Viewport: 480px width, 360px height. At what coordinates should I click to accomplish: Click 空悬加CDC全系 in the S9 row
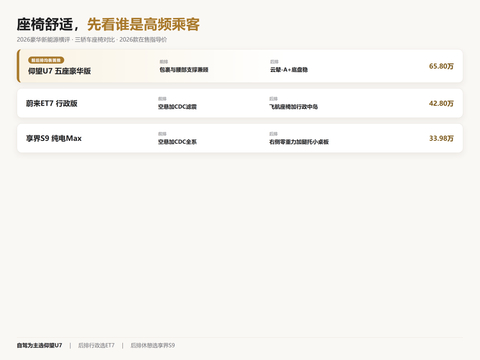(x=177, y=142)
